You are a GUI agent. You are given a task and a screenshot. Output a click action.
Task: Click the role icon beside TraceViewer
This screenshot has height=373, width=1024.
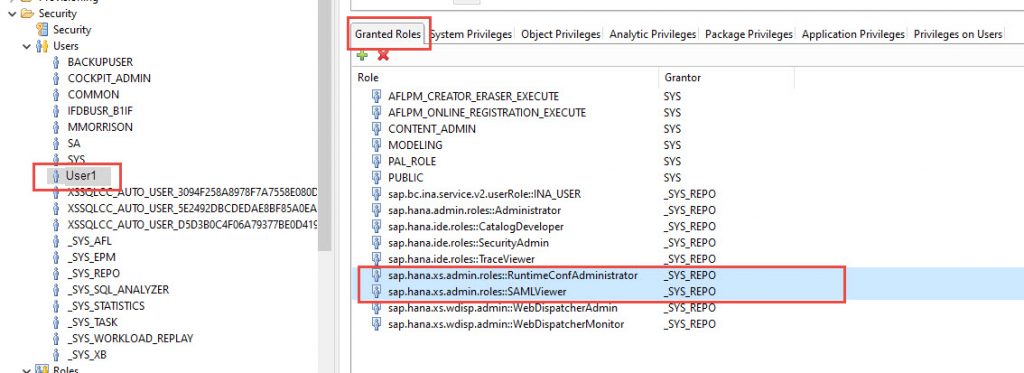pyautogui.click(x=376, y=259)
